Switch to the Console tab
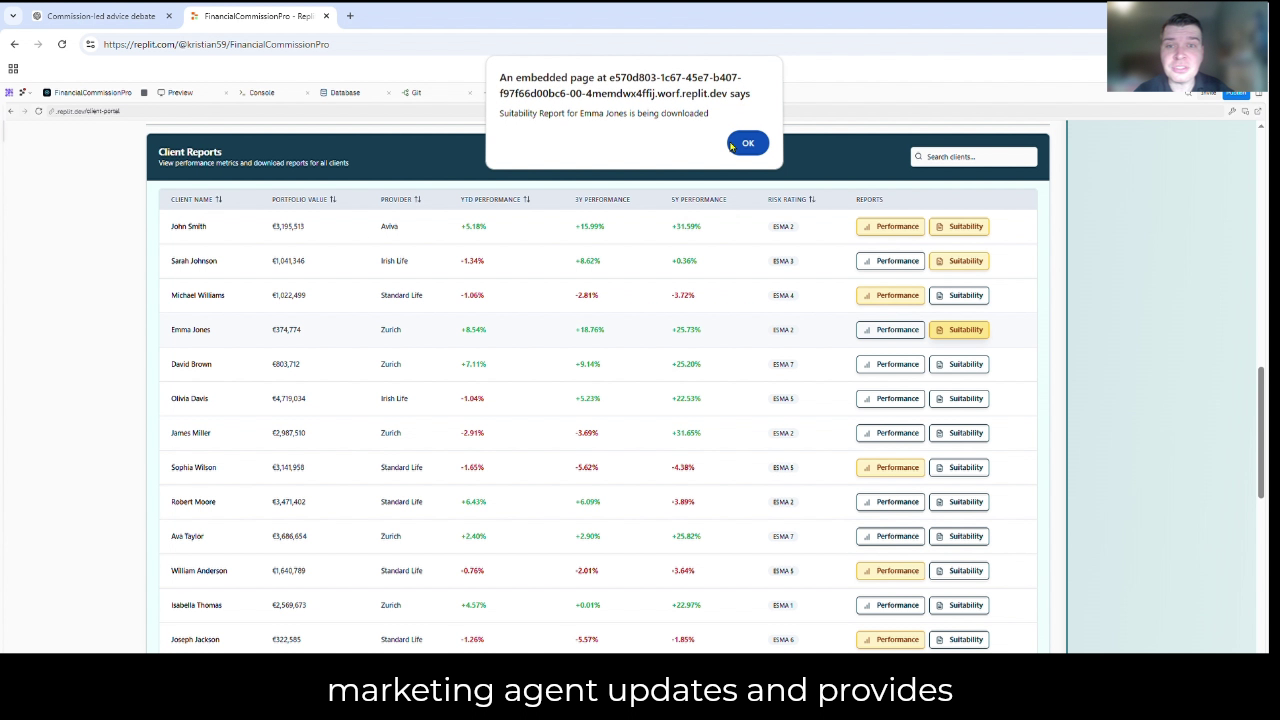 point(261,92)
